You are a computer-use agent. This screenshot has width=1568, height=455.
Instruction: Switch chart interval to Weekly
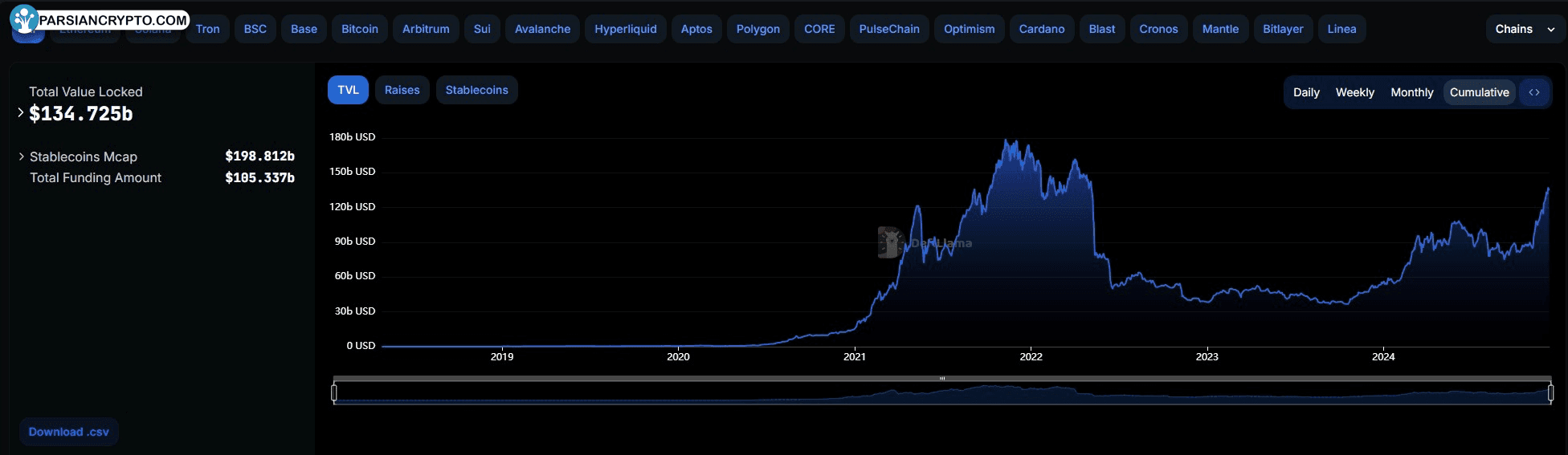point(1354,92)
